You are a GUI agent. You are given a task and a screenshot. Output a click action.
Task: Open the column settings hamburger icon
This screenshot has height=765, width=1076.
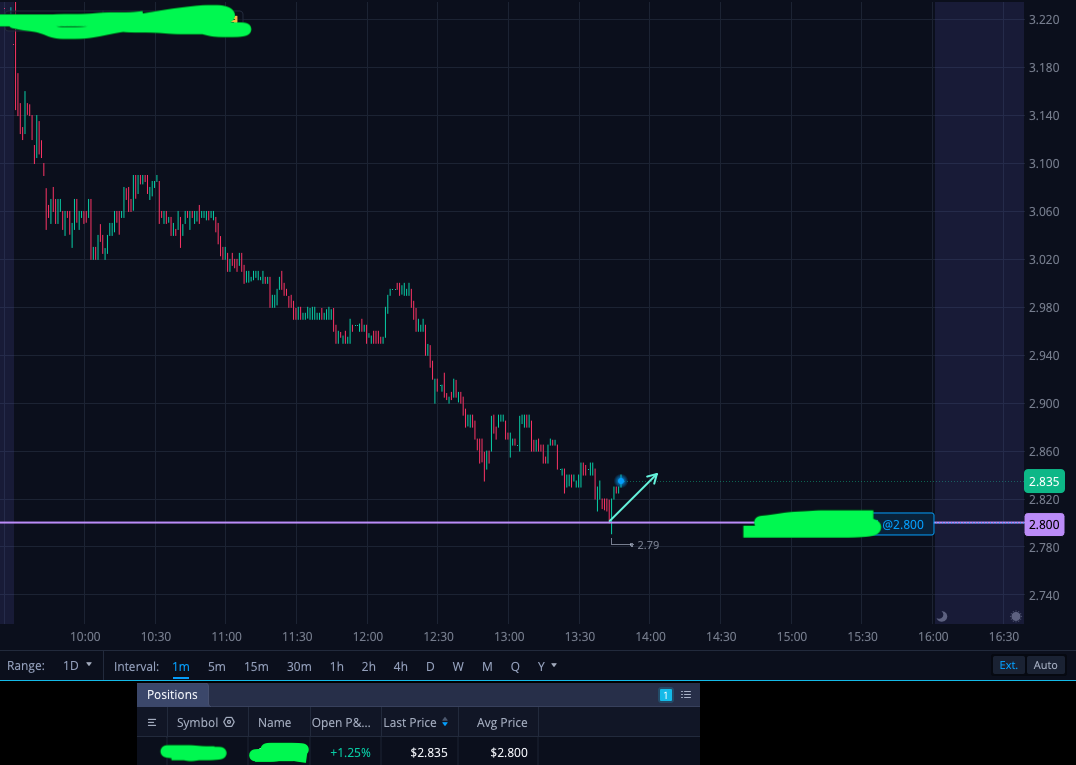152,722
